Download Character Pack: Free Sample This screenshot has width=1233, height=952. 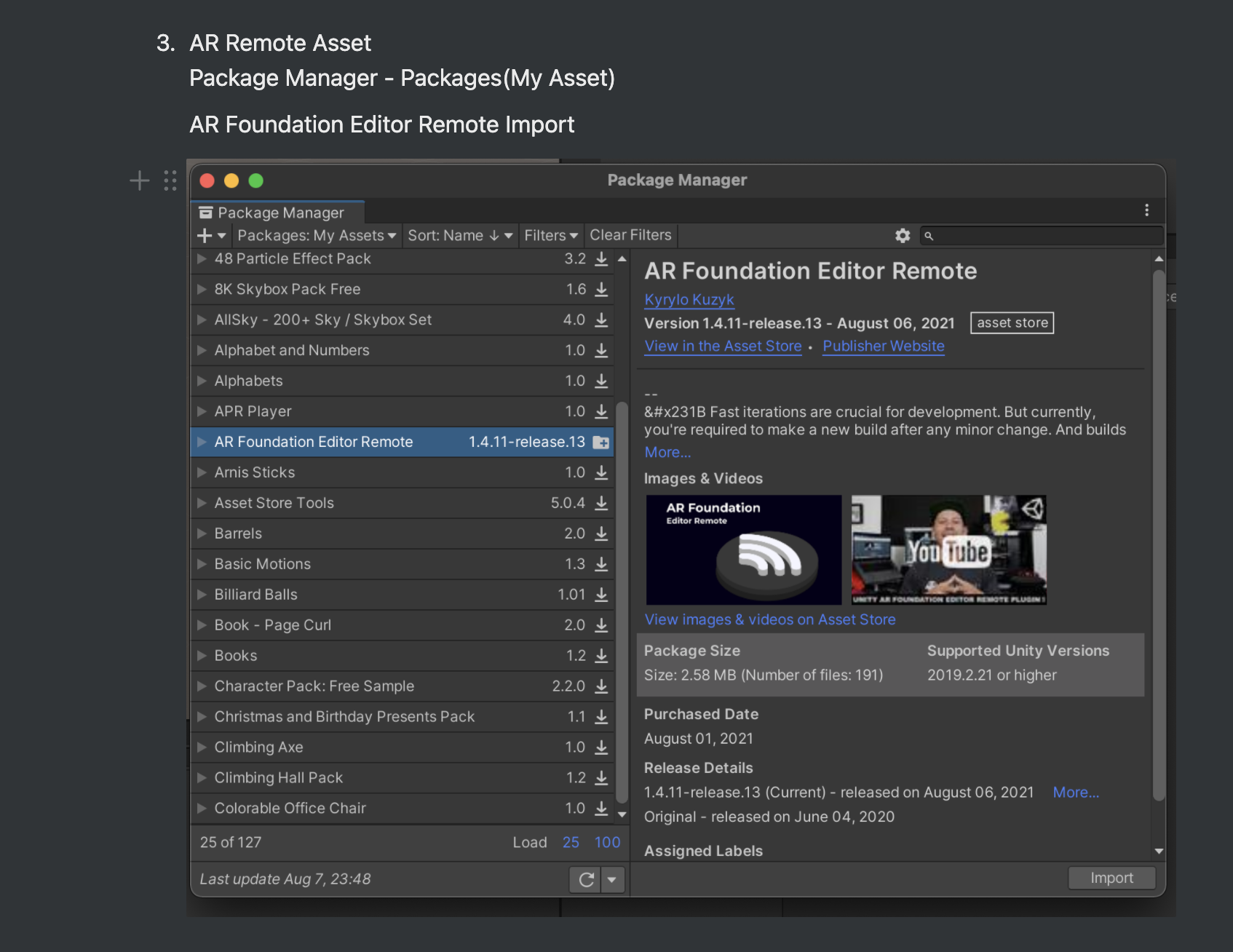(x=601, y=687)
